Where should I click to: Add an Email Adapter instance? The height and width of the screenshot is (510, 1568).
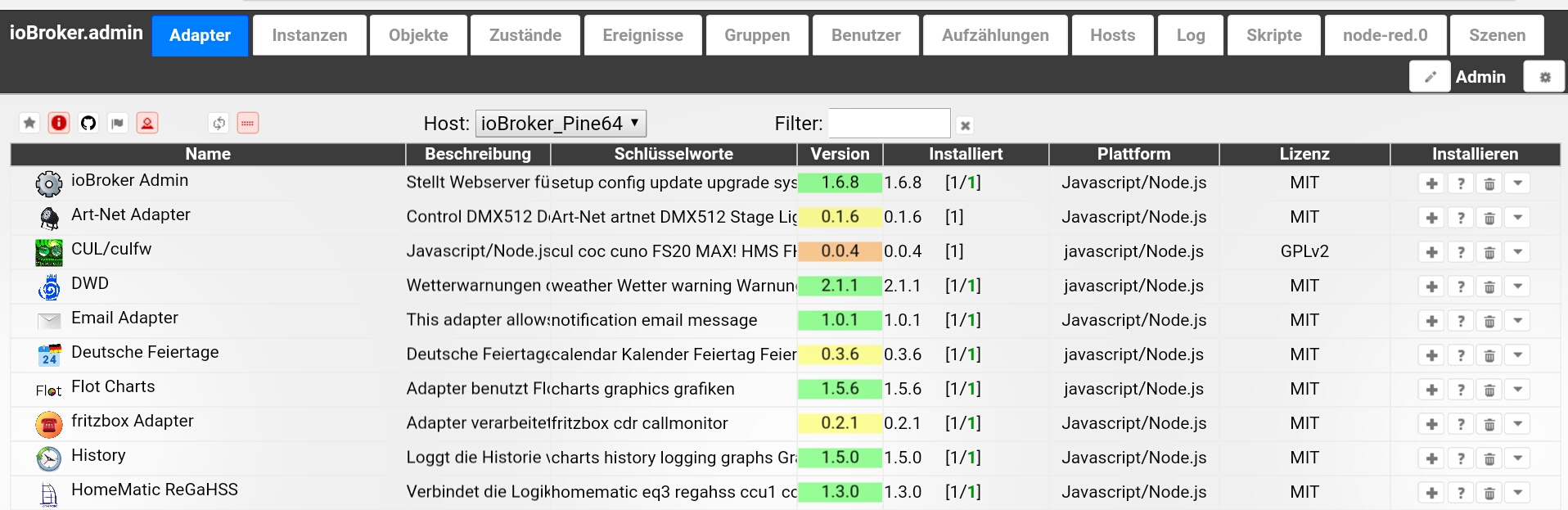coord(1431,321)
